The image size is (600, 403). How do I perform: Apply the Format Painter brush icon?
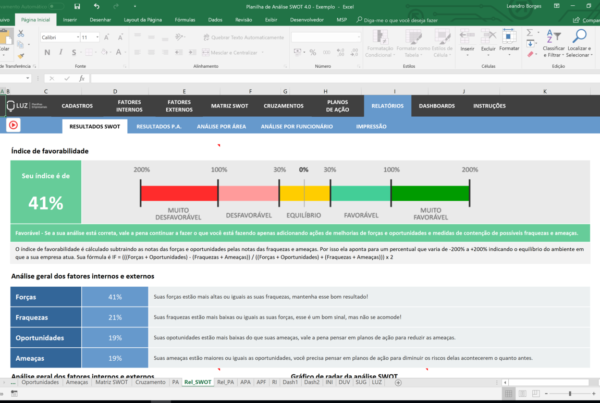(x=21, y=56)
